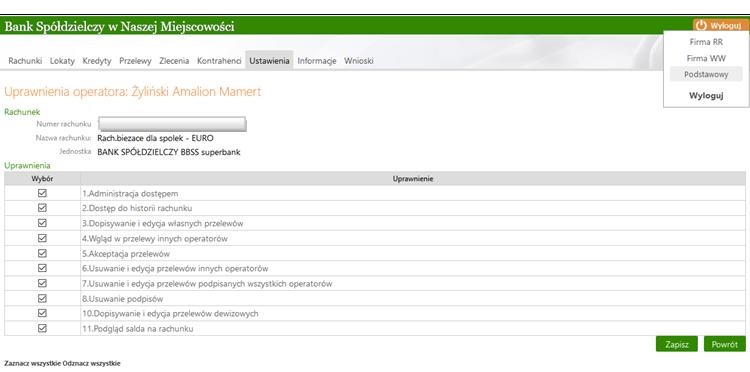The width and height of the screenshot is (750, 372).
Task: Click the Powrót button
Action: [725, 344]
